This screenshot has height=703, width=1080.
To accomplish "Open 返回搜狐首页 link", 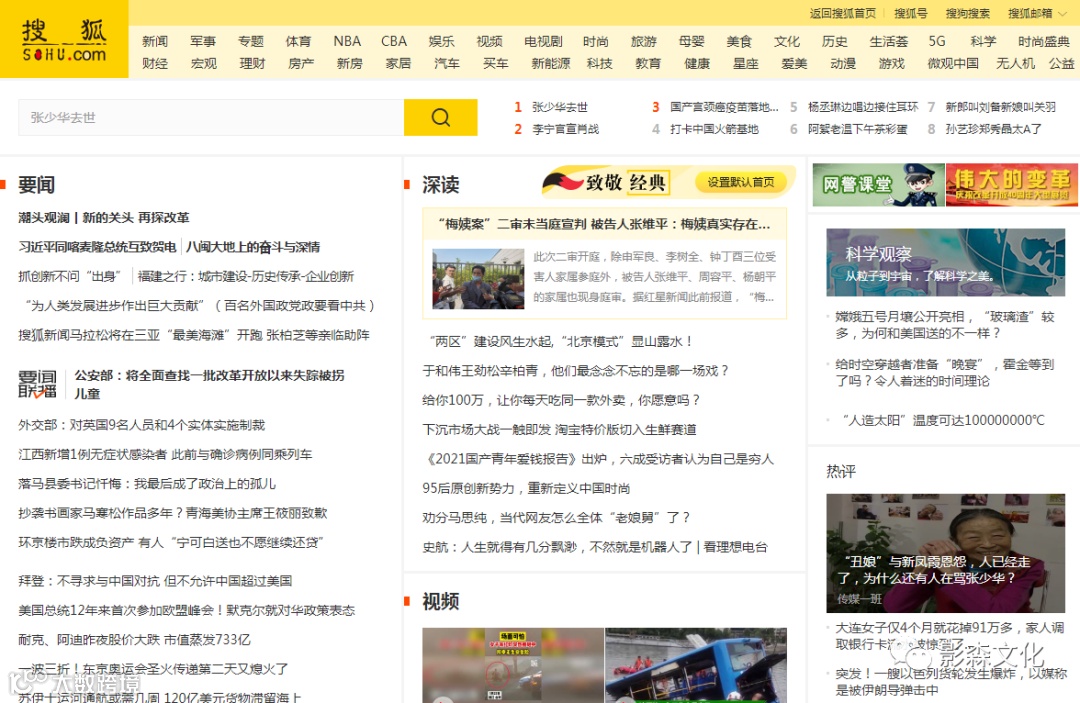I will click(842, 13).
